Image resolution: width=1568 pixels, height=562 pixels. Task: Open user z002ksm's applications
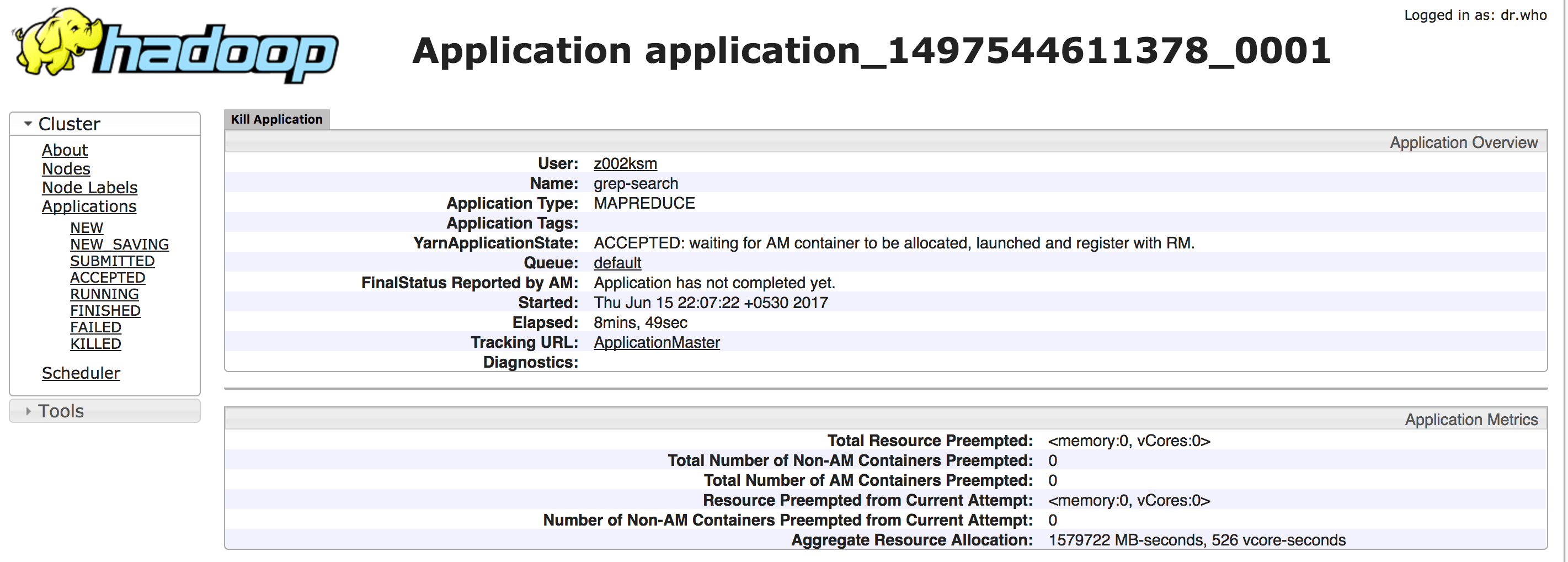tap(625, 163)
